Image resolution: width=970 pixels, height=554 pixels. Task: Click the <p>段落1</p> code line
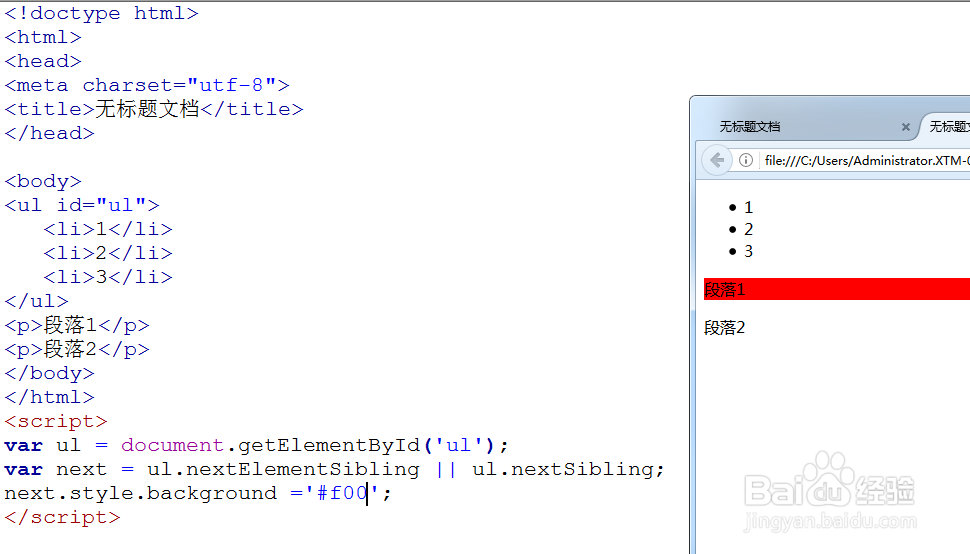tap(77, 325)
